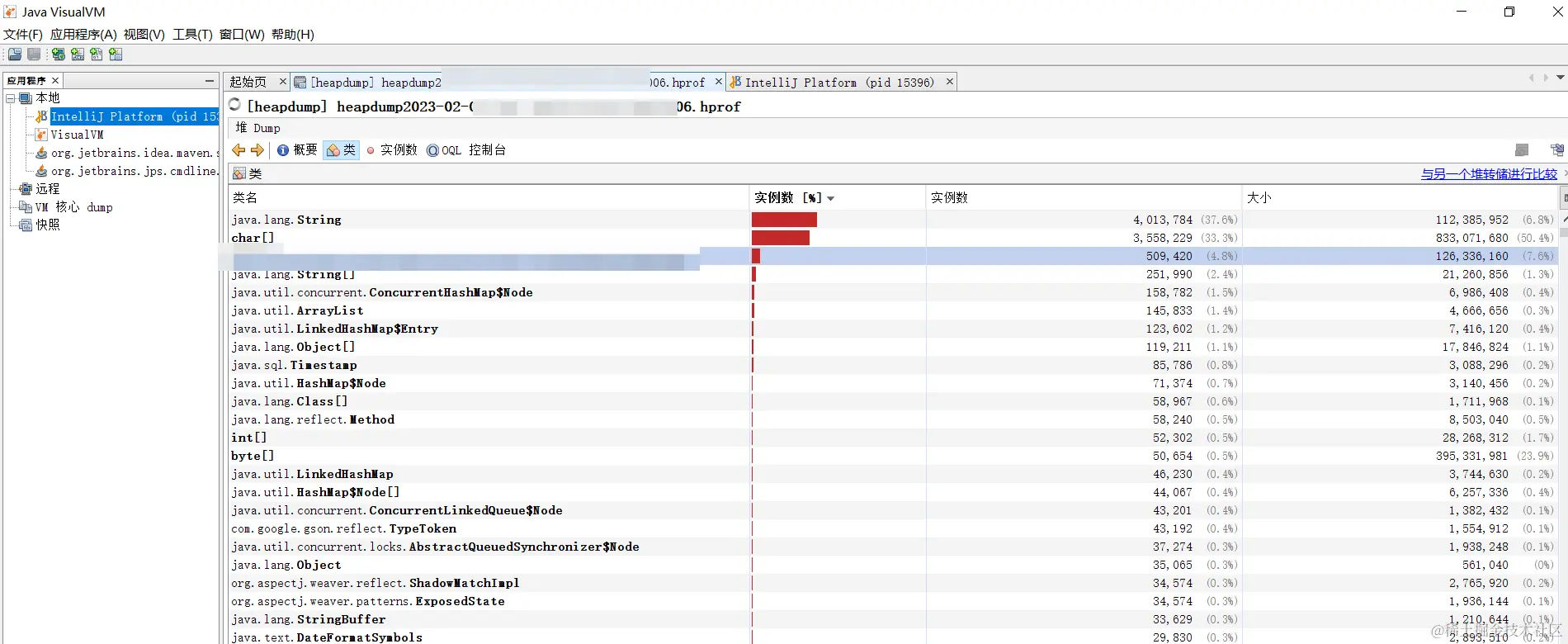Close the IntelliJ Platform (pid 15396) tab
Image resolution: width=1568 pixels, height=644 pixels.
point(950,82)
